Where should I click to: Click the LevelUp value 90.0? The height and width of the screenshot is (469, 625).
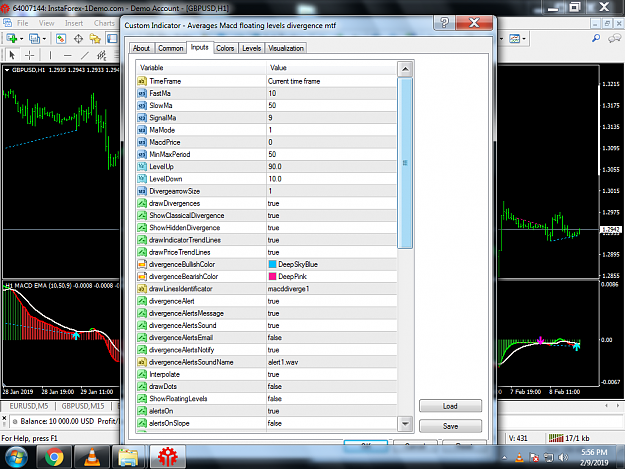[x=331, y=167]
